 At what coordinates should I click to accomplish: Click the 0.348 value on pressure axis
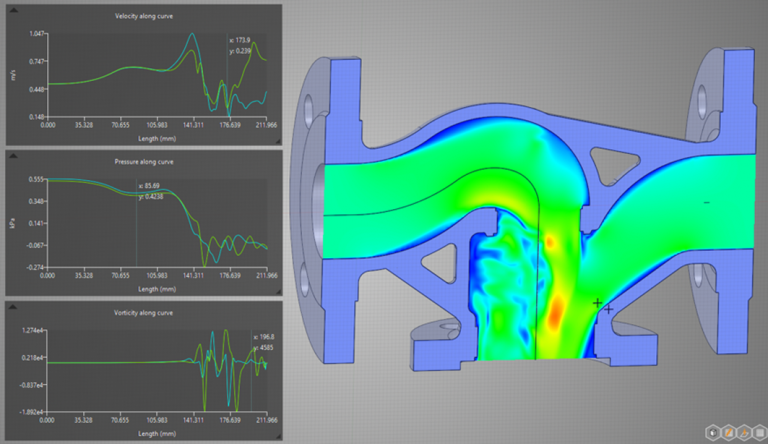pyautogui.click(x=36, y=201)
